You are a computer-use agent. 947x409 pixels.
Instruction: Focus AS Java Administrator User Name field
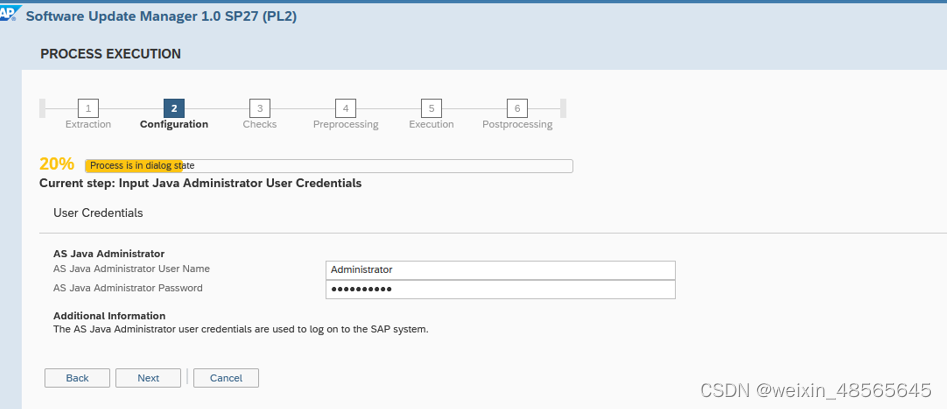[x=500, y=270]
